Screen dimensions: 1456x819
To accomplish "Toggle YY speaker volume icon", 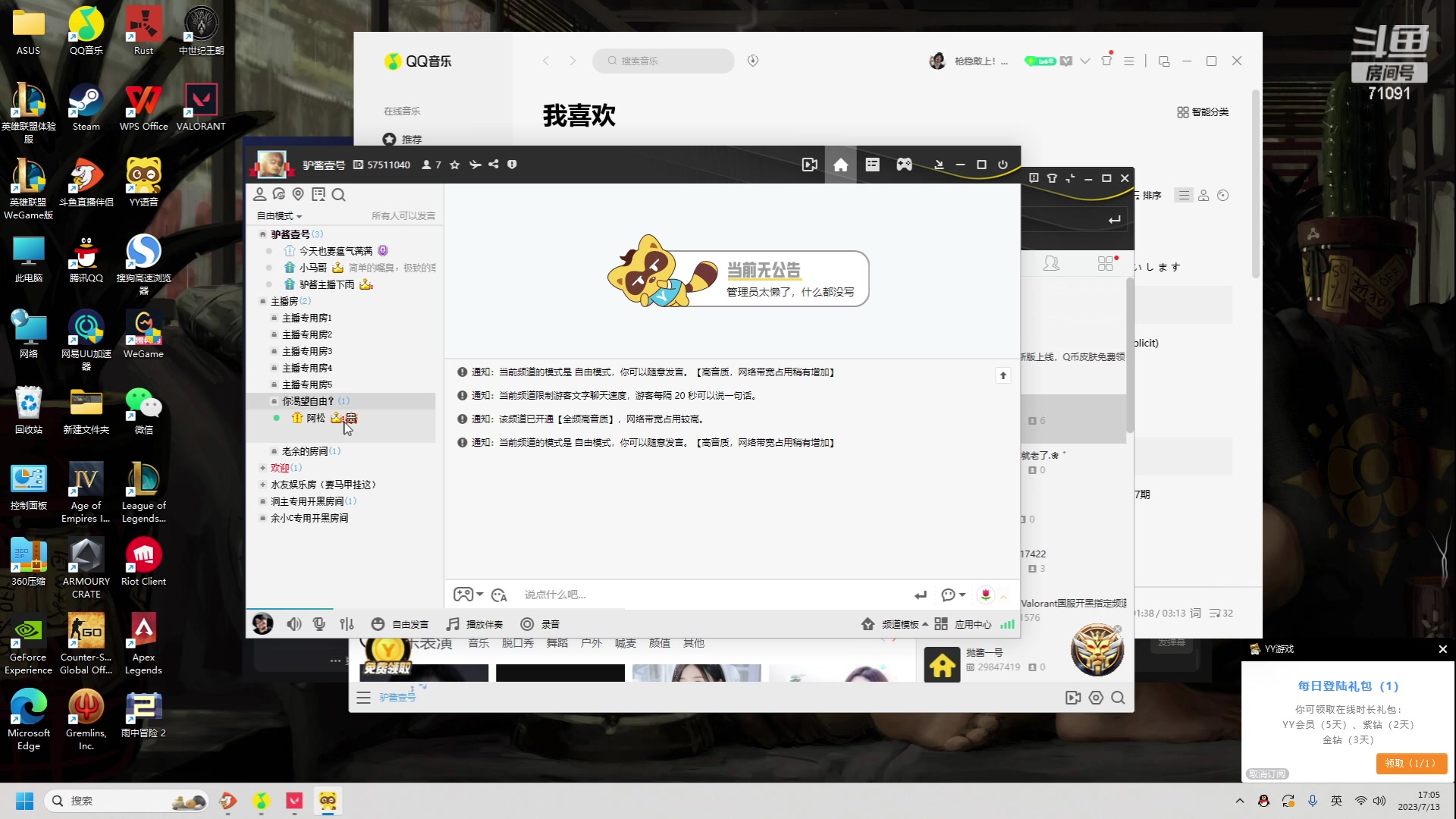I will [293, 624].
